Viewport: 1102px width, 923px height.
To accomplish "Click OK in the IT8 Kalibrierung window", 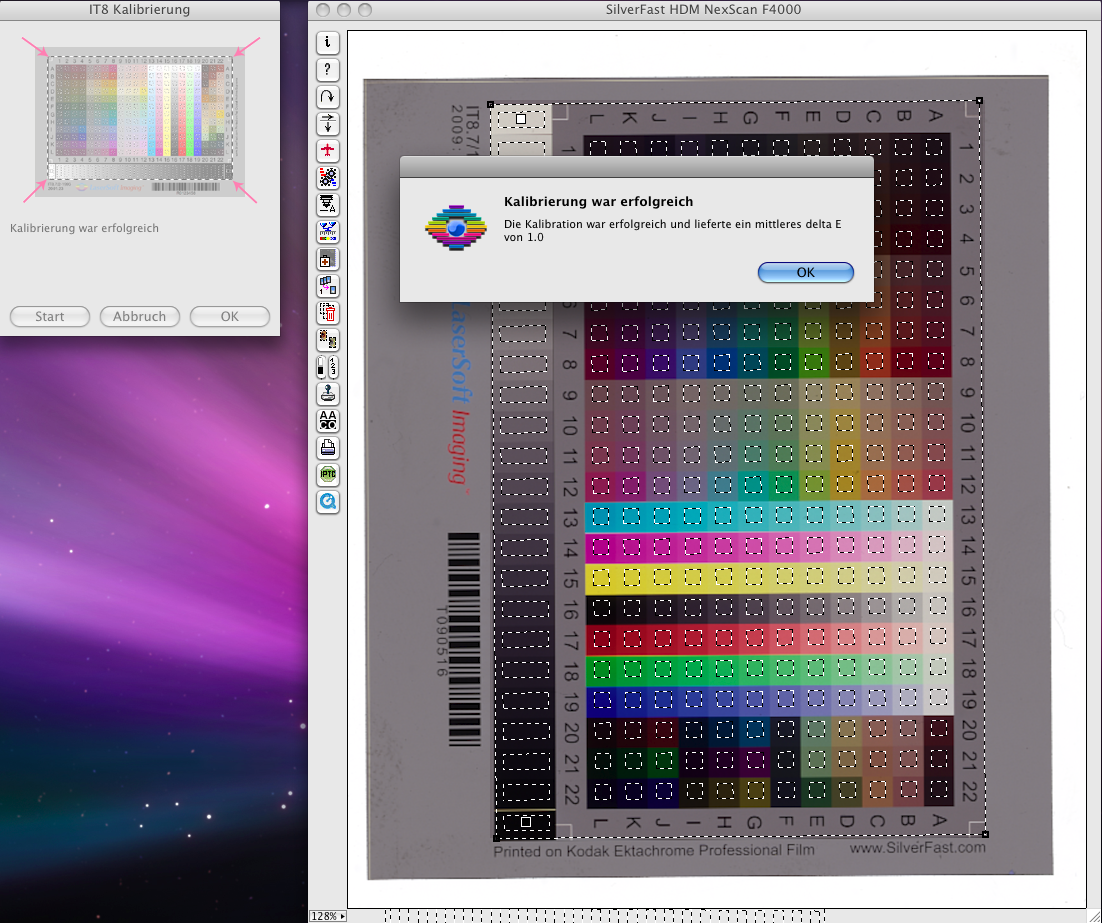I will (x=230, y=316).
